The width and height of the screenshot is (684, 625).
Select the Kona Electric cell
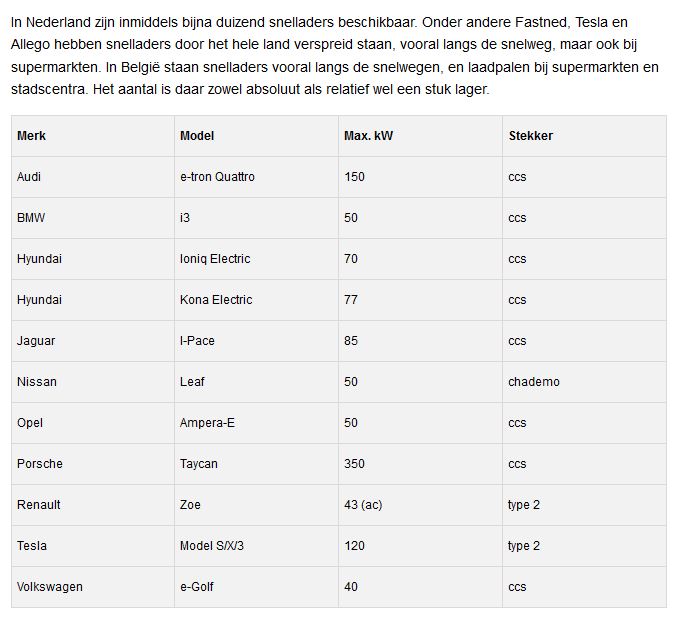[x=216, y=300]
